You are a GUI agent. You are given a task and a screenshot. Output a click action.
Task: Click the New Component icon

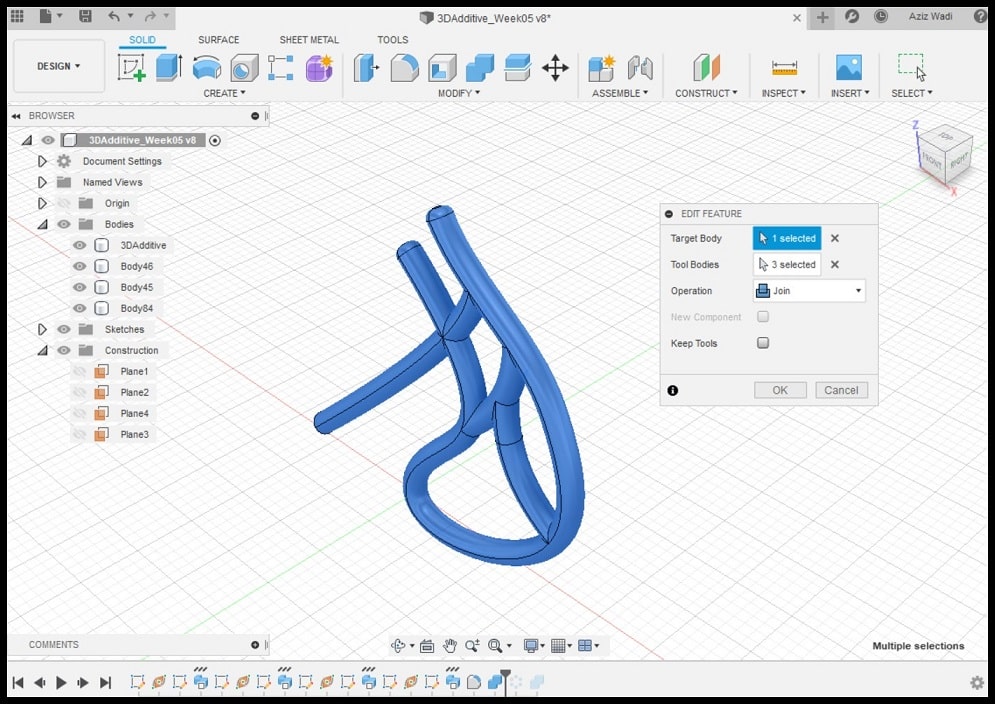[601, 67]
